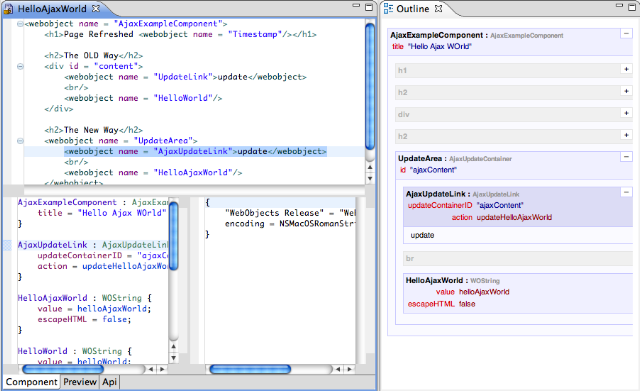Click the id "ajaxContent" binding in Outline
This screenshot has height=391, width=640.
click(x=428, y=170)
